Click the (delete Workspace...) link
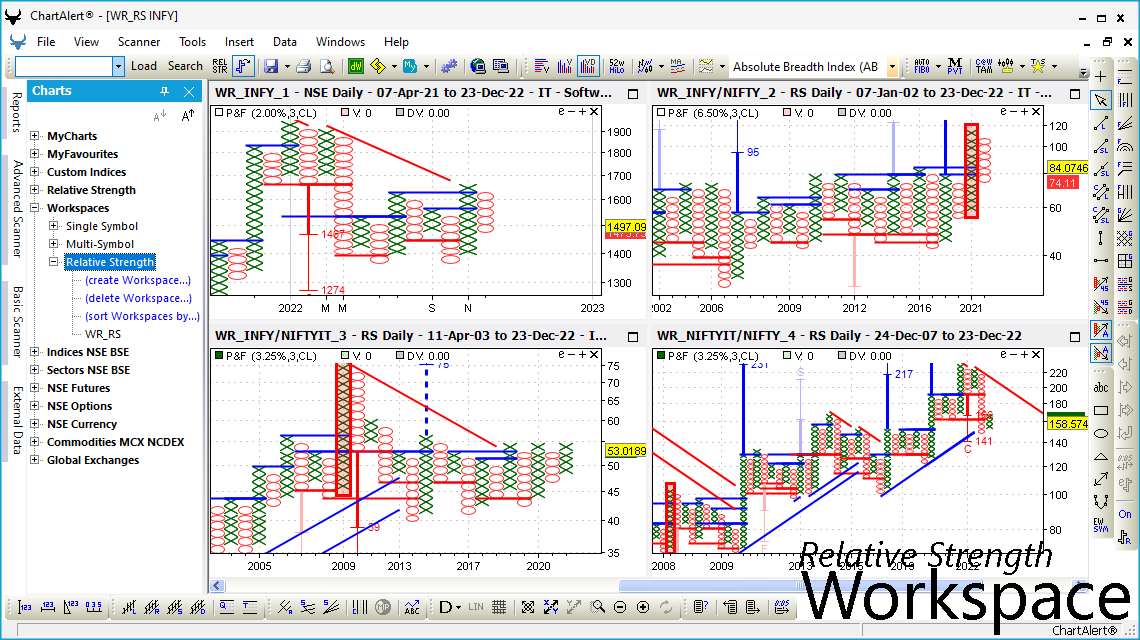Screen dimensions: 1140x640 click(139, 298)
